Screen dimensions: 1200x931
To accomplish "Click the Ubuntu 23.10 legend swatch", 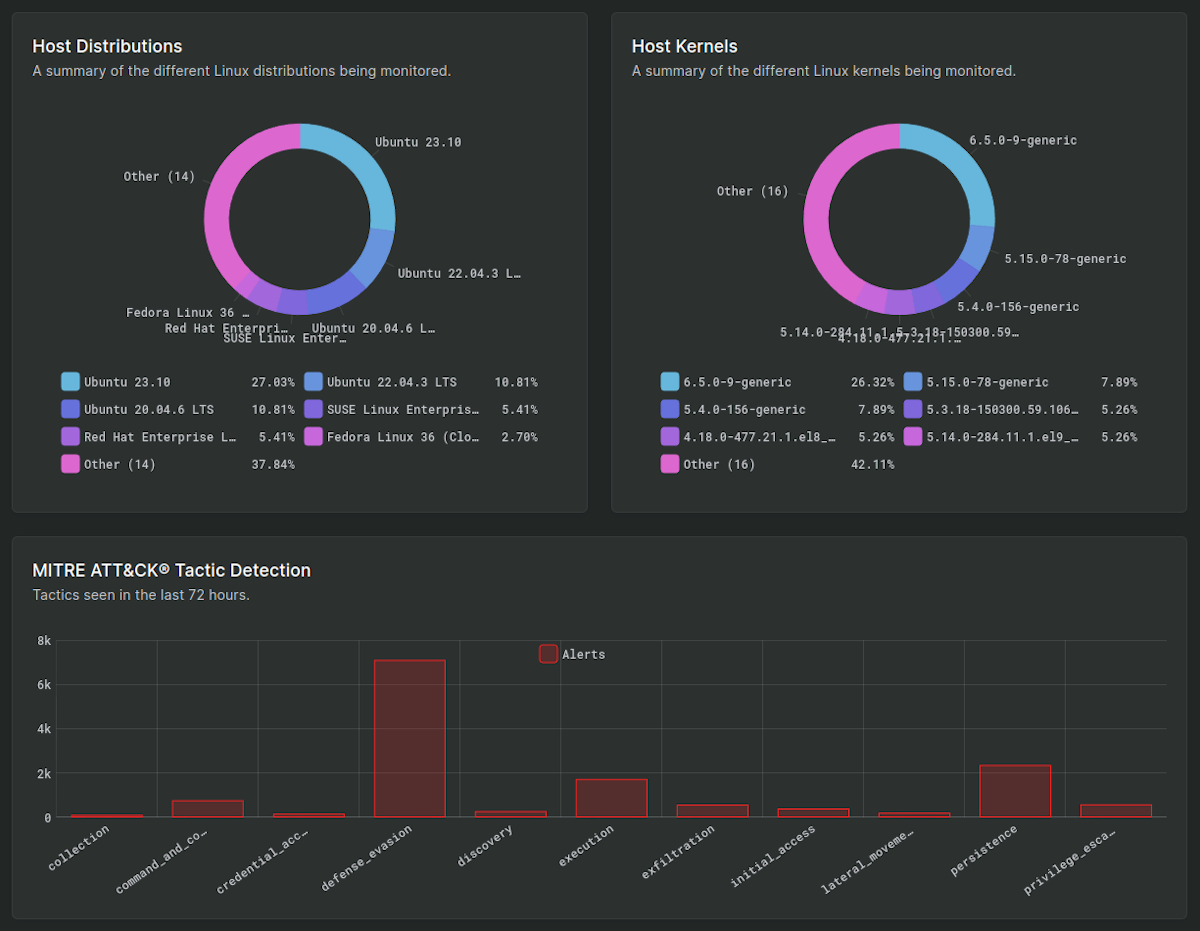I will click(x=68, y=381).
